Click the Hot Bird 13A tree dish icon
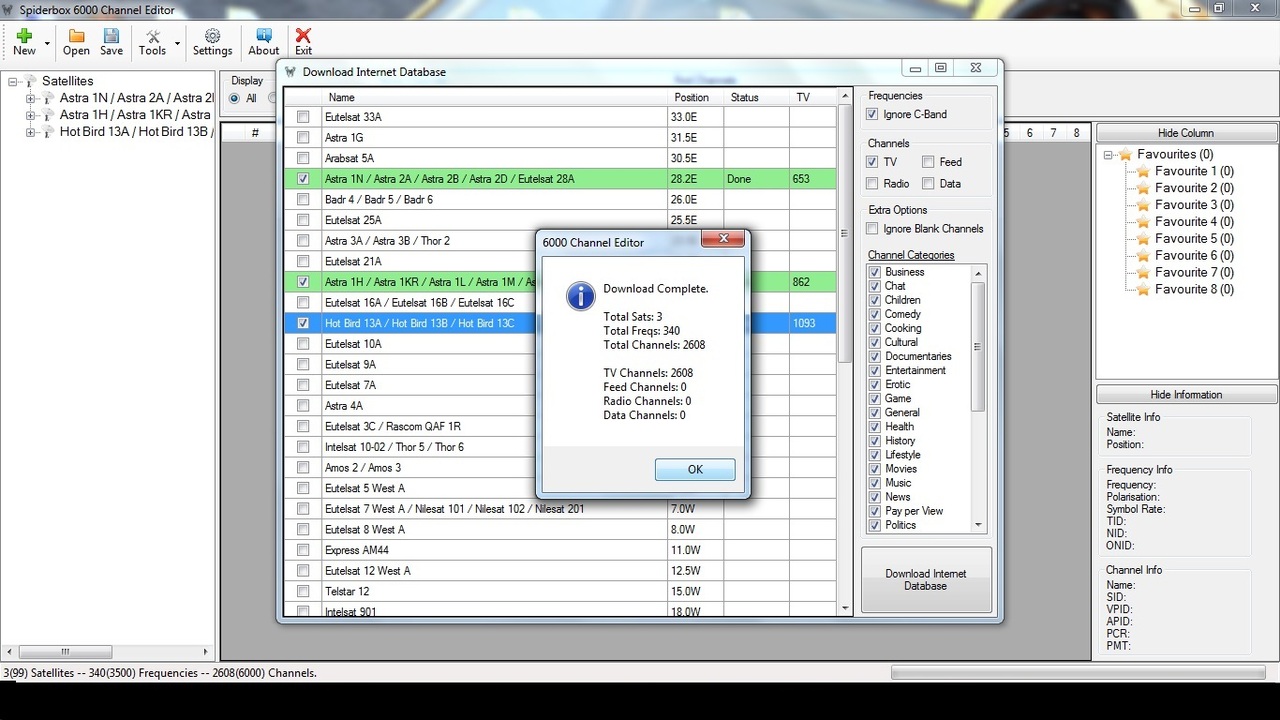 48,132
